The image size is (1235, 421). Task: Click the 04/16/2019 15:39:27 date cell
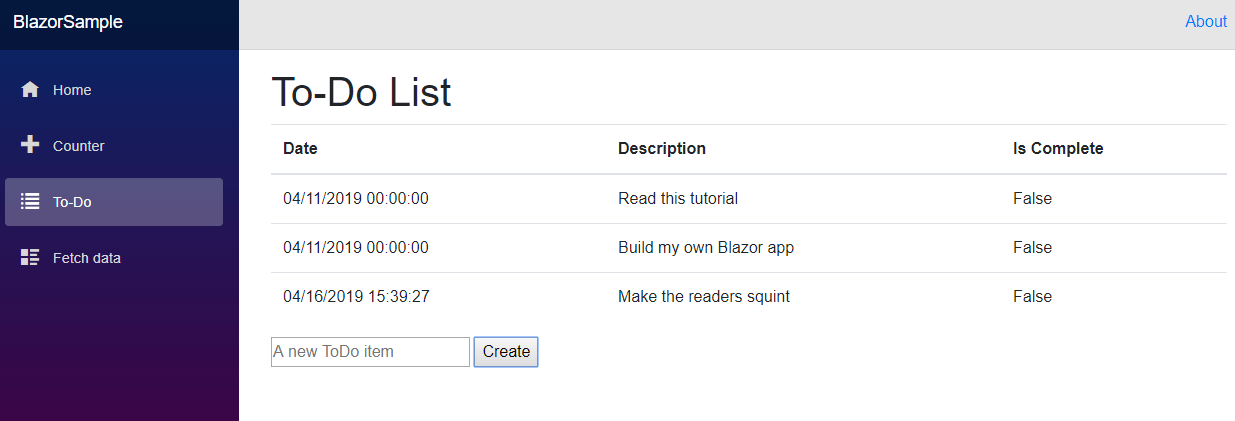(356, 296)
